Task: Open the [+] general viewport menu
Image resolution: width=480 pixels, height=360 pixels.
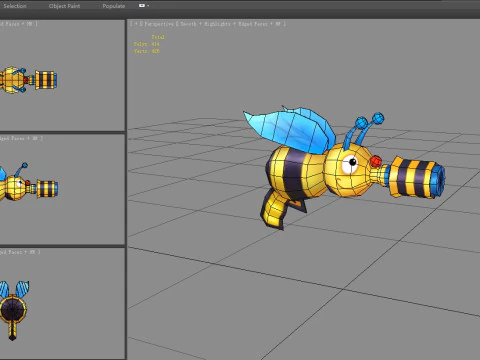Action: click(135, 24)
